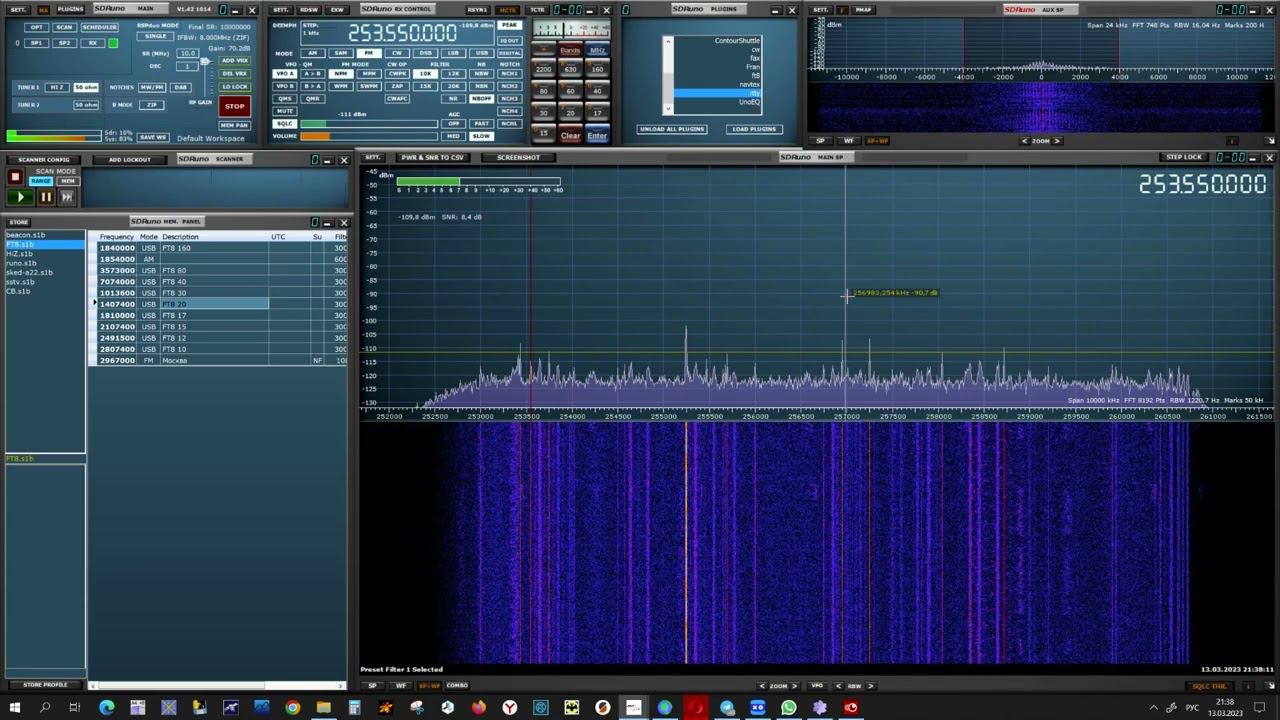Click the Yandex browser taskbar icon
The height and width of the screenshot is (720, 1280).
click(x=510, y=708)
